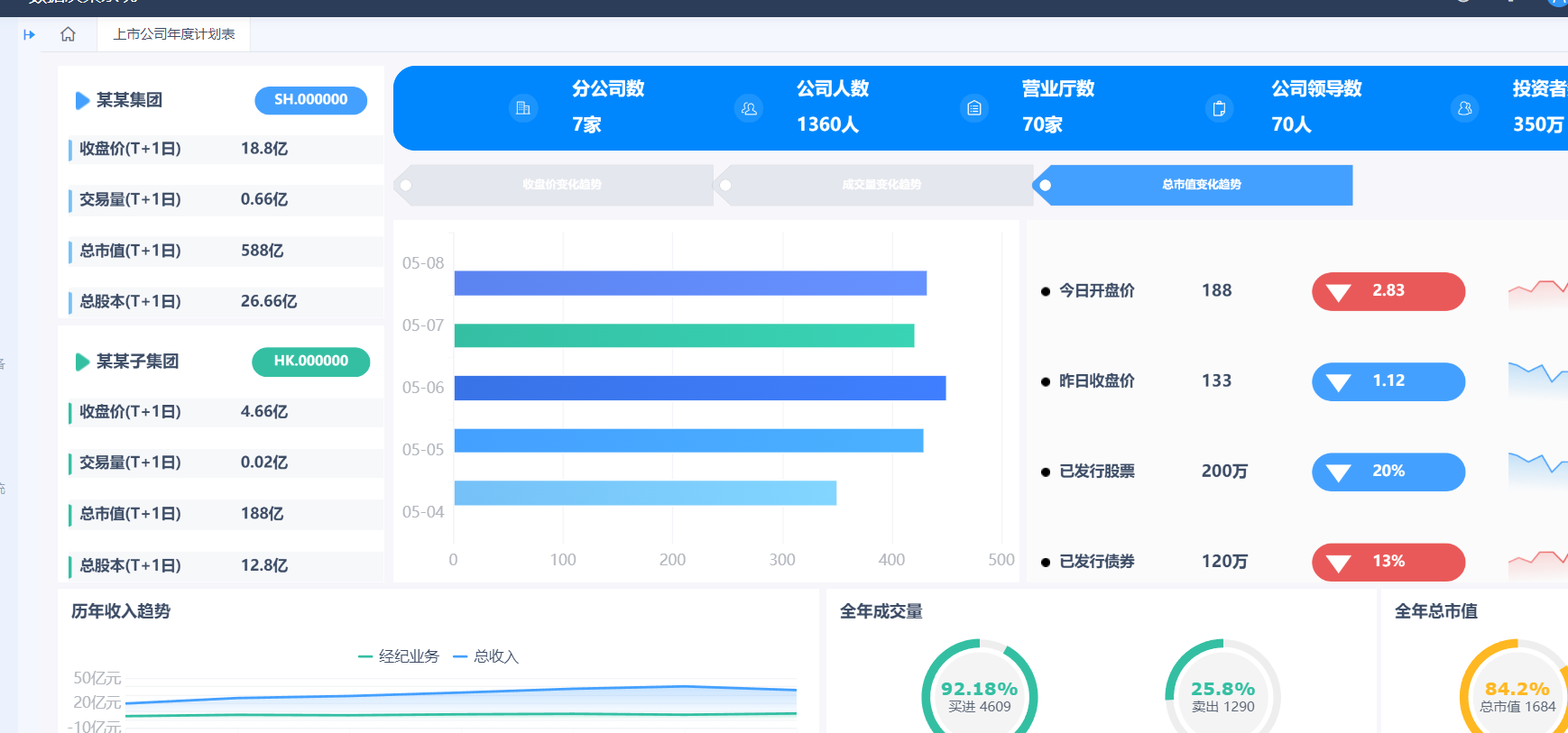Switch to the 收盘价变化趋势 tab
This screenshot has height=733, width=1568.
(x=555, y=185)
